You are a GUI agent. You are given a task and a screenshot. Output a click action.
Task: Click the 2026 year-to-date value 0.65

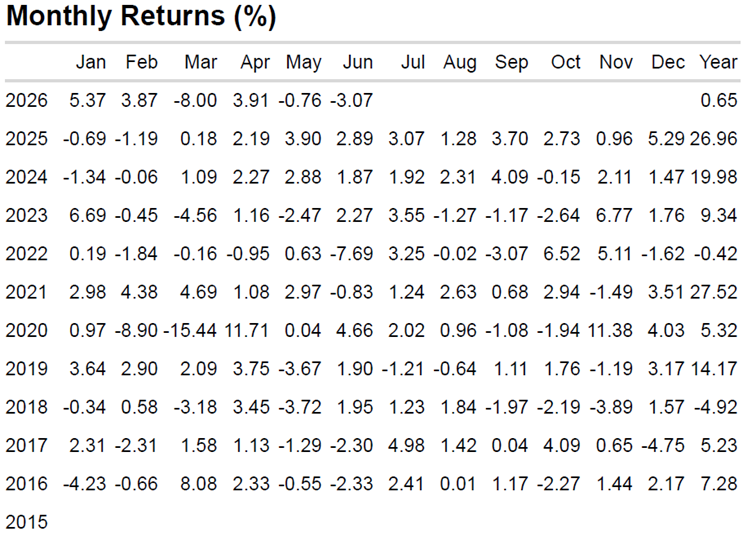click(718, 101)
